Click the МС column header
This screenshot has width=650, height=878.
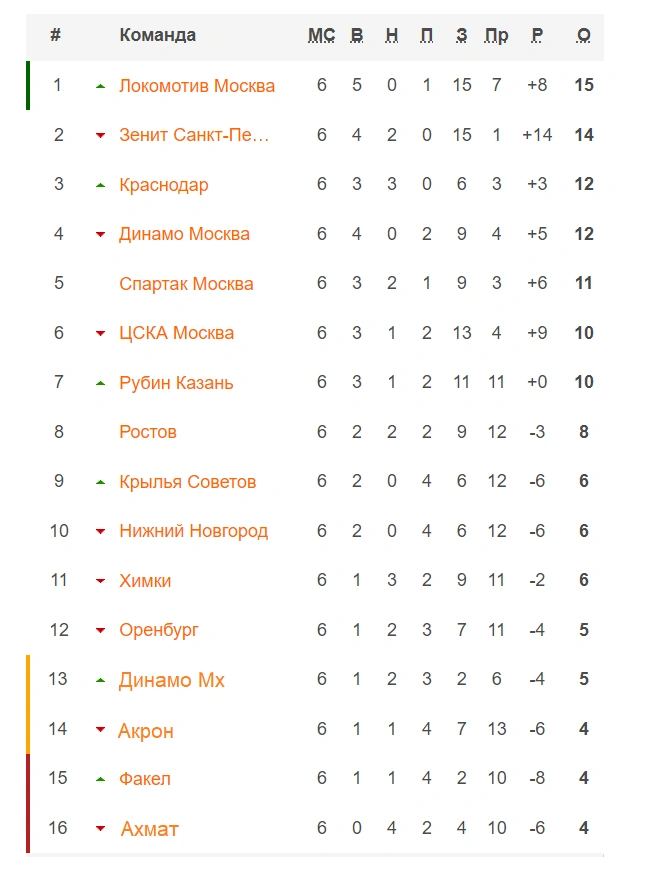(321, 35)
